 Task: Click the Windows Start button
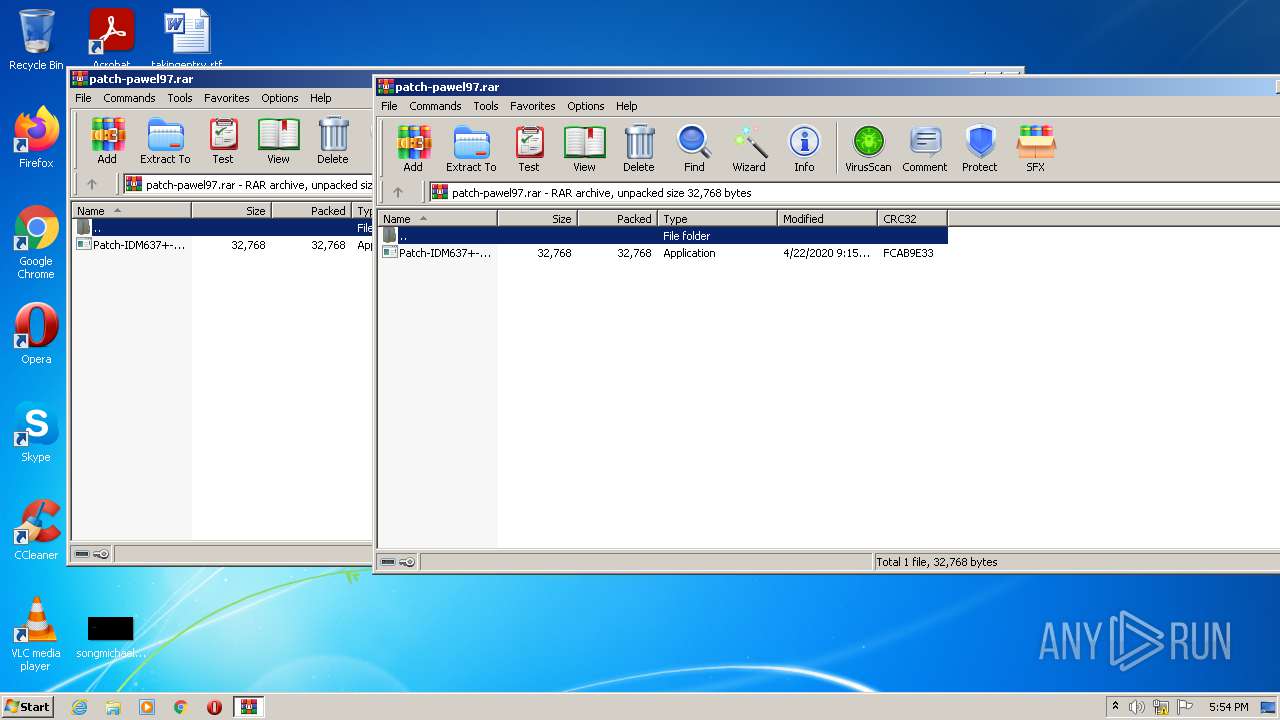point(27,707)
